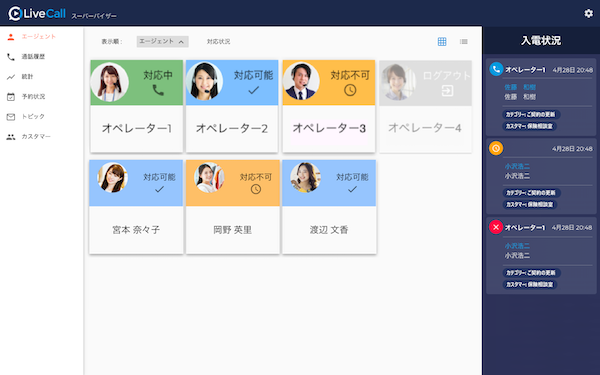Screen dimensions: 600x375
Task: Click logout icon on オペレーター4 card
Action: tap(447, 91)
